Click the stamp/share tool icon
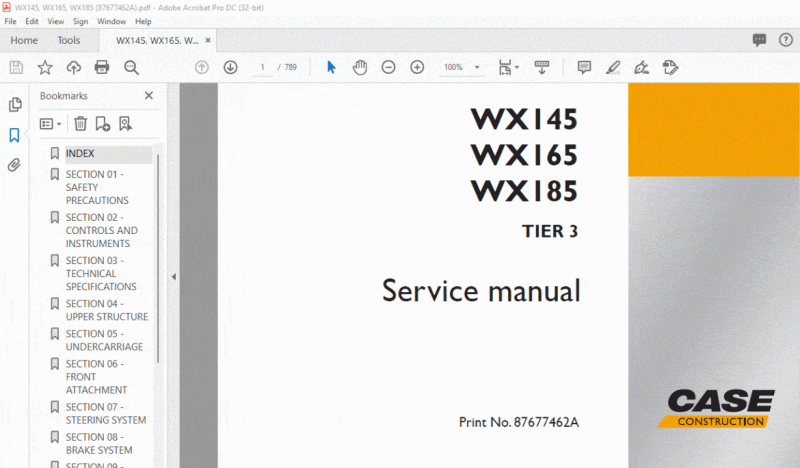 [x=670, y=67]
